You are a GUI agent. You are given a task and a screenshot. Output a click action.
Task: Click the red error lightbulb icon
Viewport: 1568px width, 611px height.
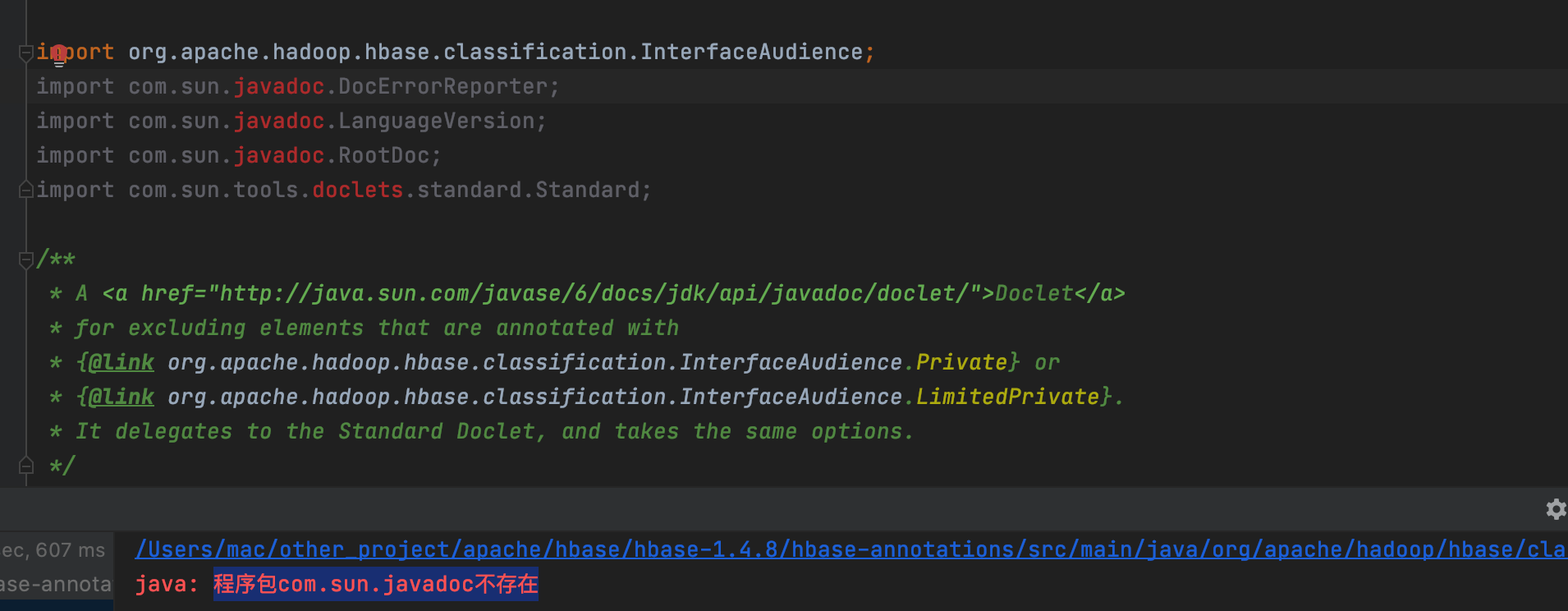pyautogui.click(x=58, y=54)
